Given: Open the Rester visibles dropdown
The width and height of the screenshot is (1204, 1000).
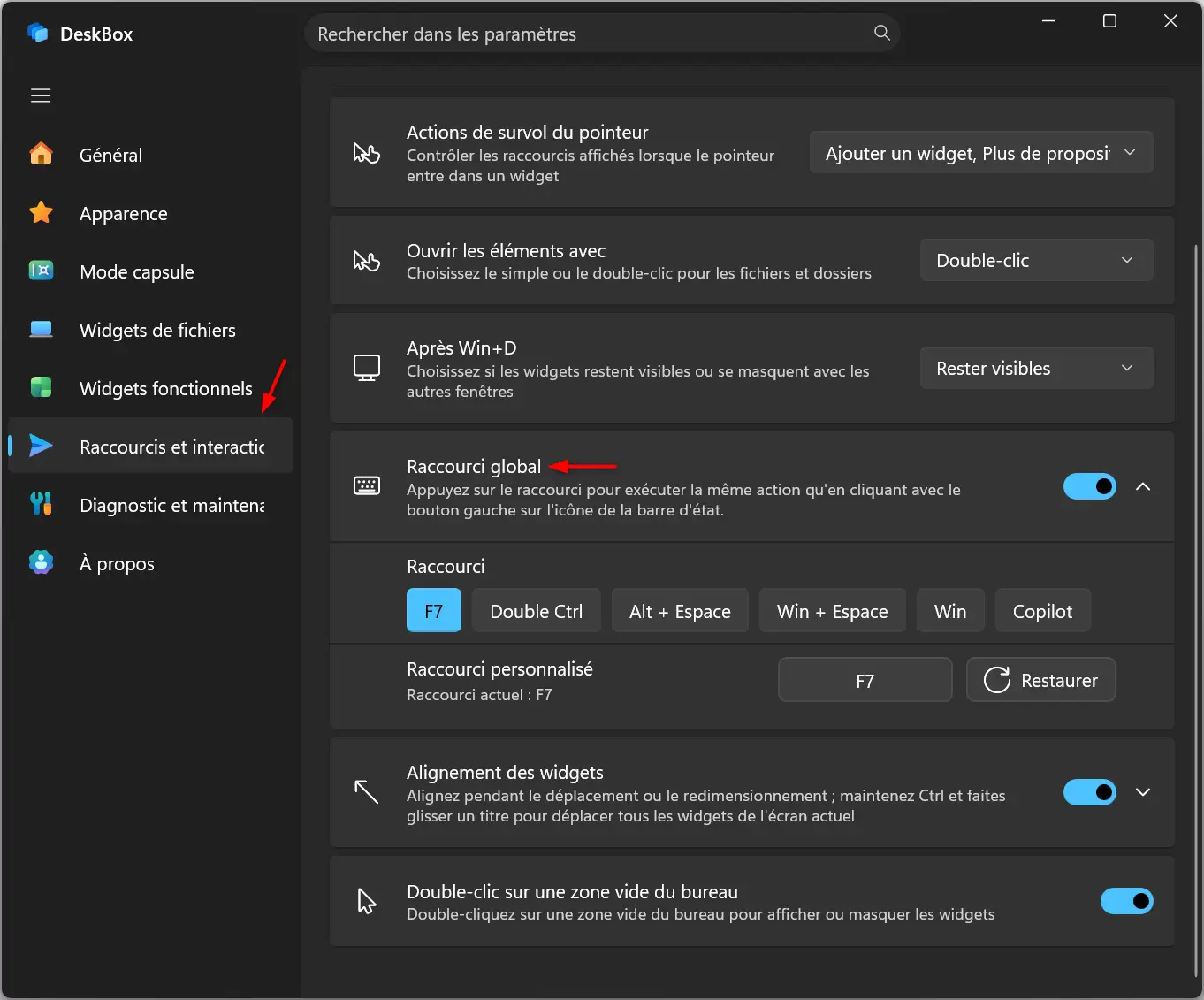Looking at the screenshot, I should [x=1036, y=368].
